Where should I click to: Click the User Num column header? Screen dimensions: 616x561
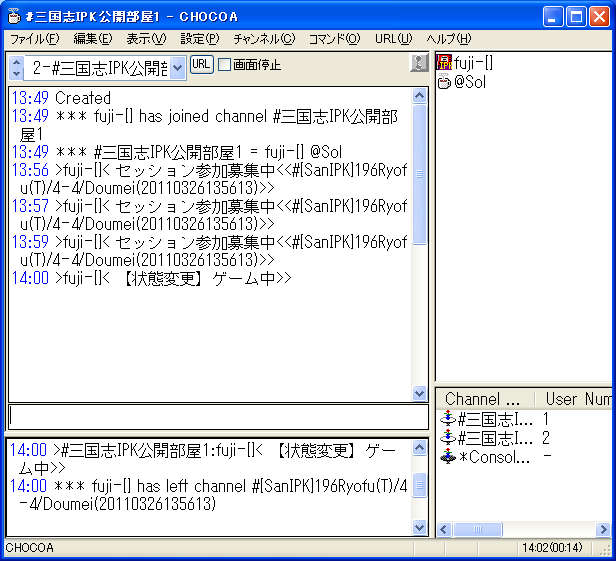(x=576, y=399)
